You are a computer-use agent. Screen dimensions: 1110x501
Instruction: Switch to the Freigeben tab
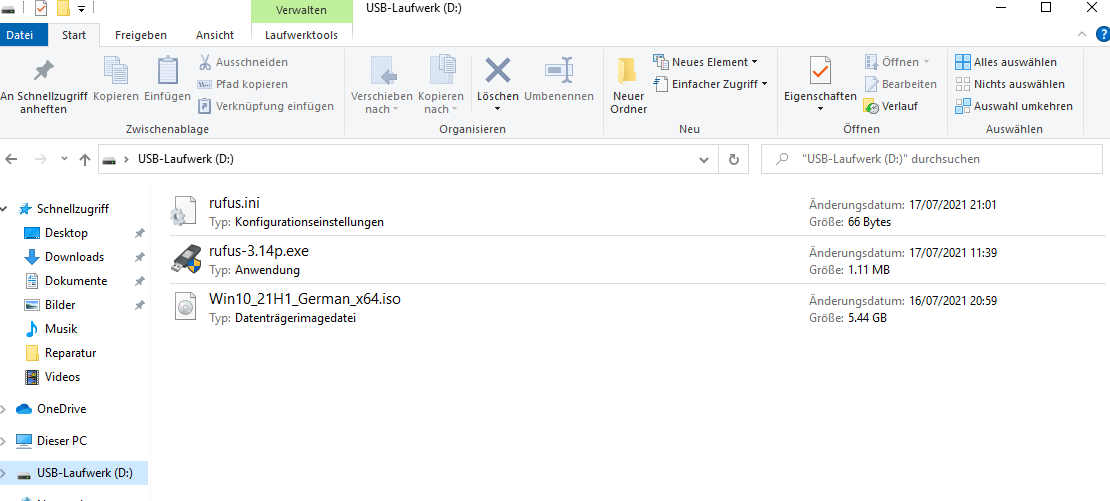point(141,35)
